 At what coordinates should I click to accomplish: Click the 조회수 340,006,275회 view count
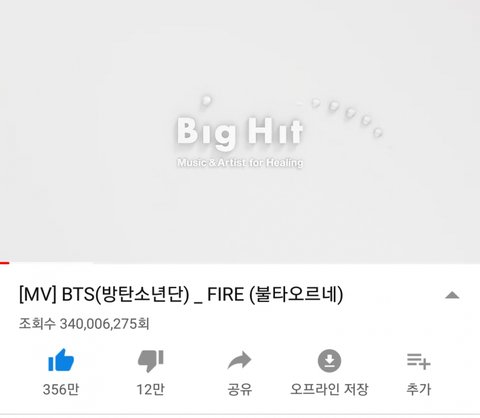(x=84, y=324)
